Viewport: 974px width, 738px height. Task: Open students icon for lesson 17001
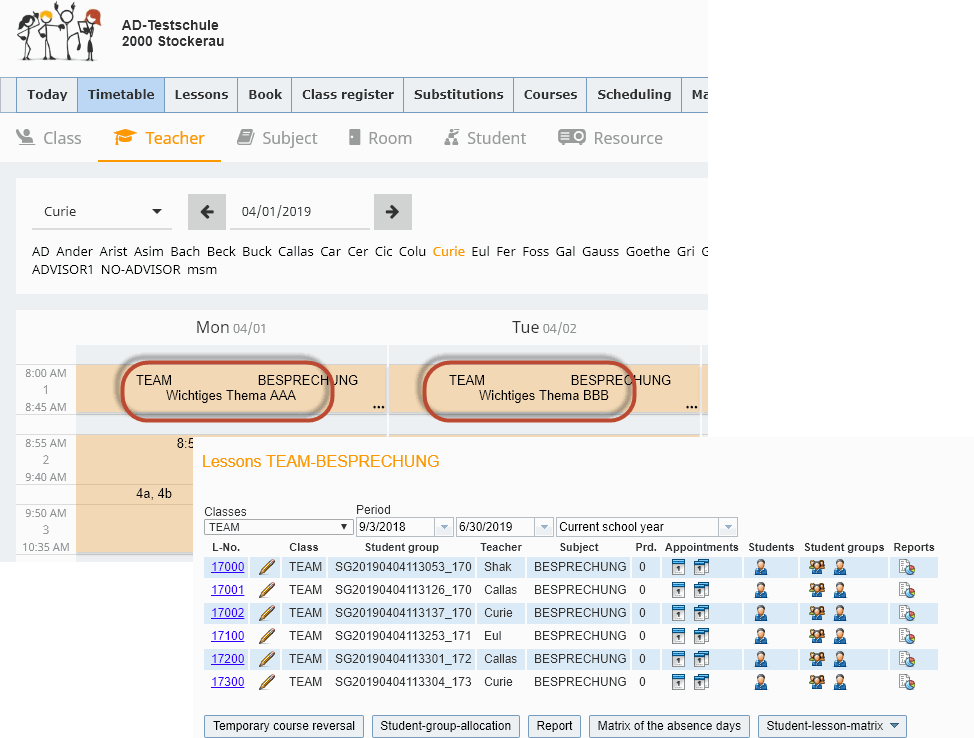(760, 590)
